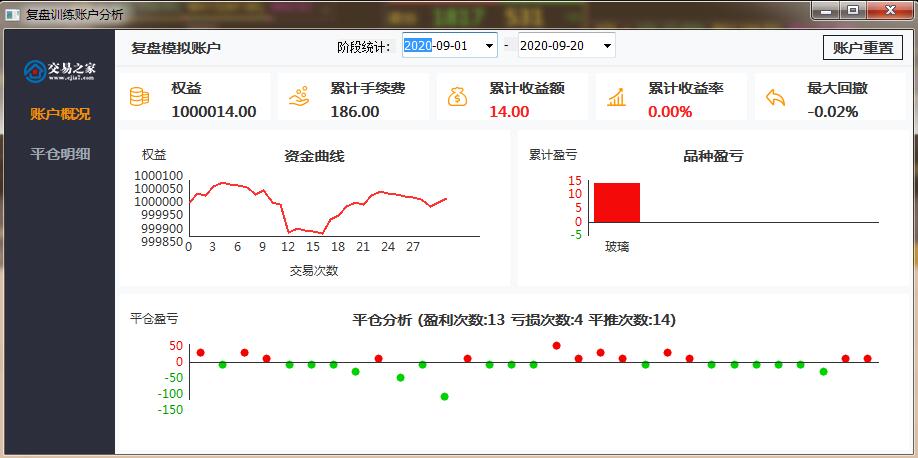Click inside the end date 2020-09-20 field
Screen dimensions: 918x458
(555, 46)
